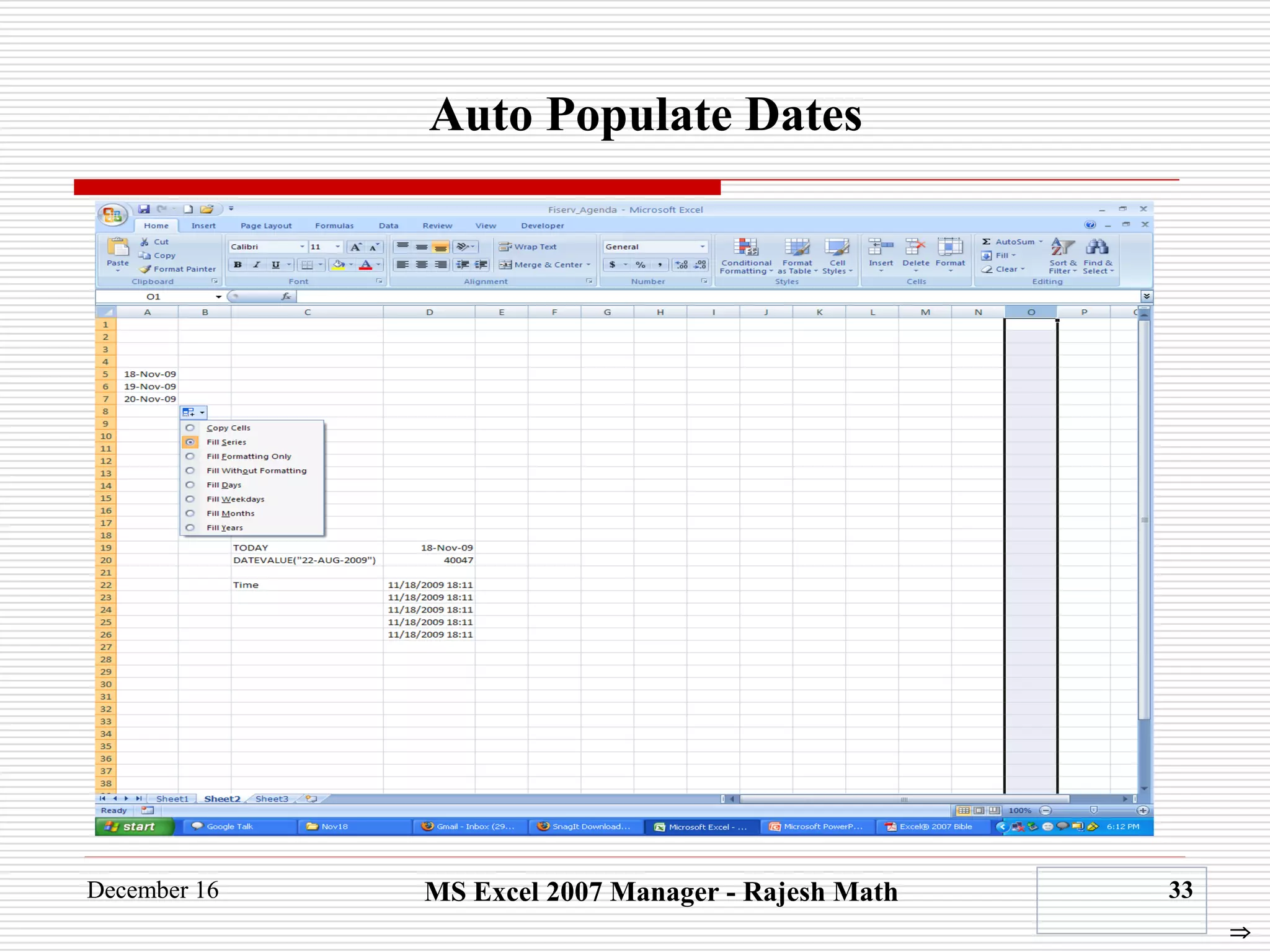Image resolution: width=1270 pixels, height=952 pixels.
Task: Click the Format Painter brush
Action: (145, 269)
